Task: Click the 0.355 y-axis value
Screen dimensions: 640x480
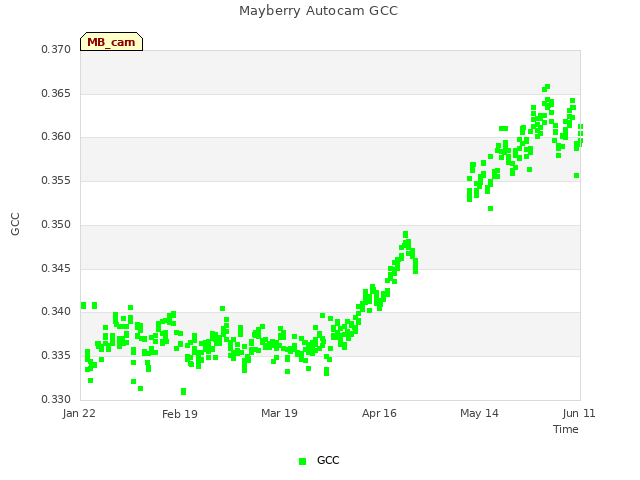Action: (x=56, y=180)
